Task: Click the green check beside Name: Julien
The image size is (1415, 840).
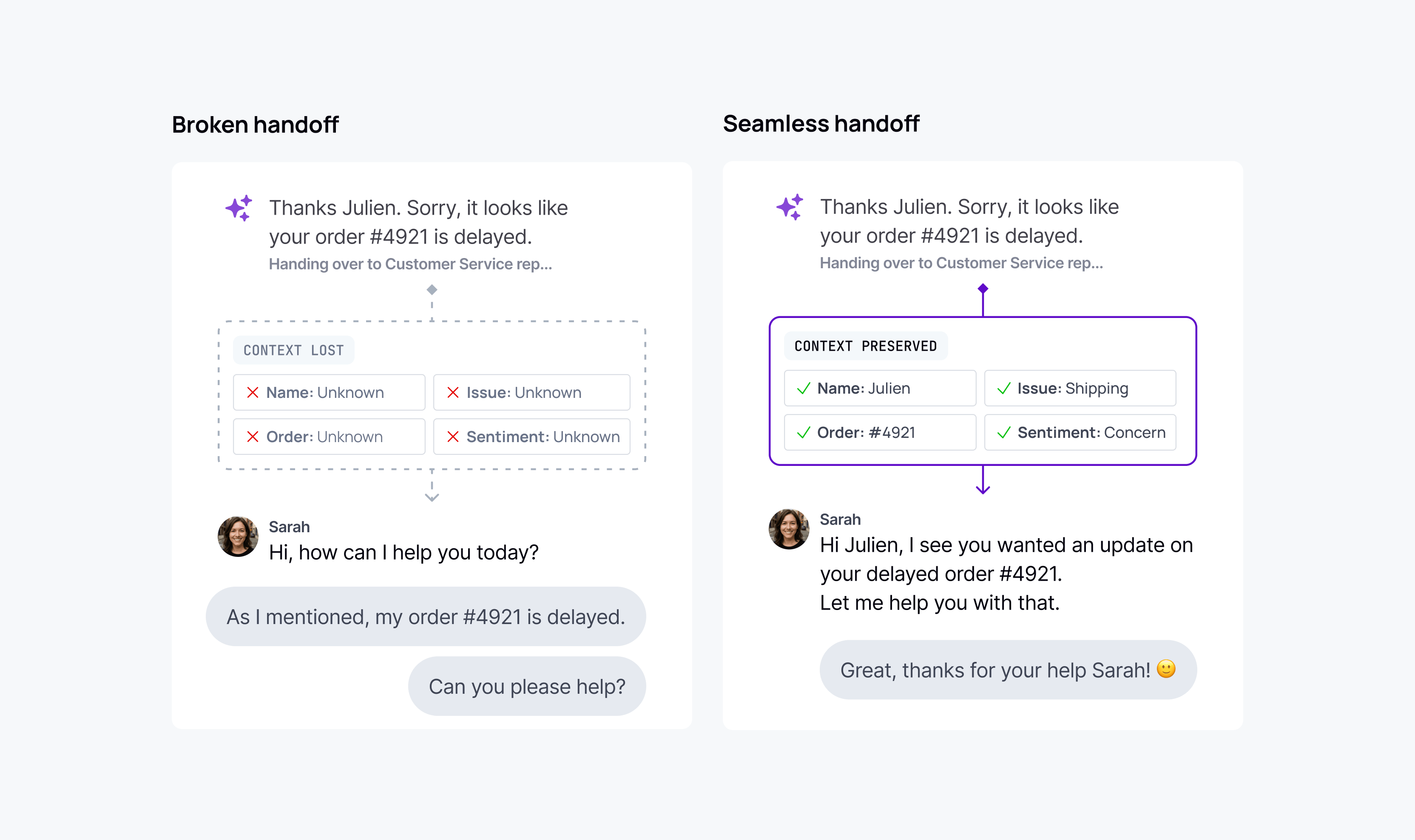Action: [803, 388]
